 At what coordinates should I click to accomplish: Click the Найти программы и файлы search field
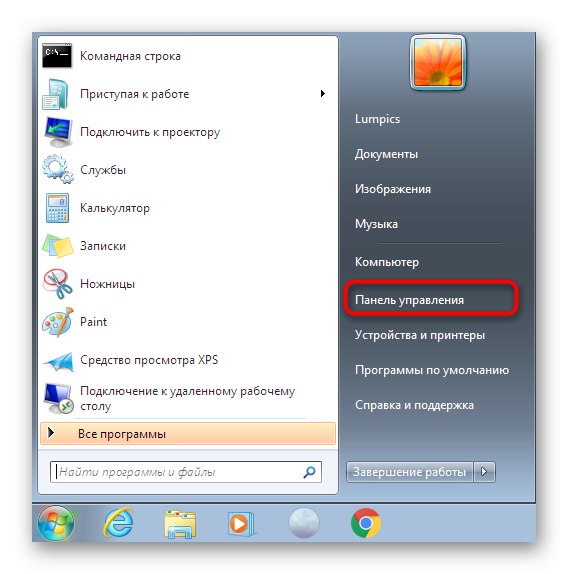(x=186, y=472)
